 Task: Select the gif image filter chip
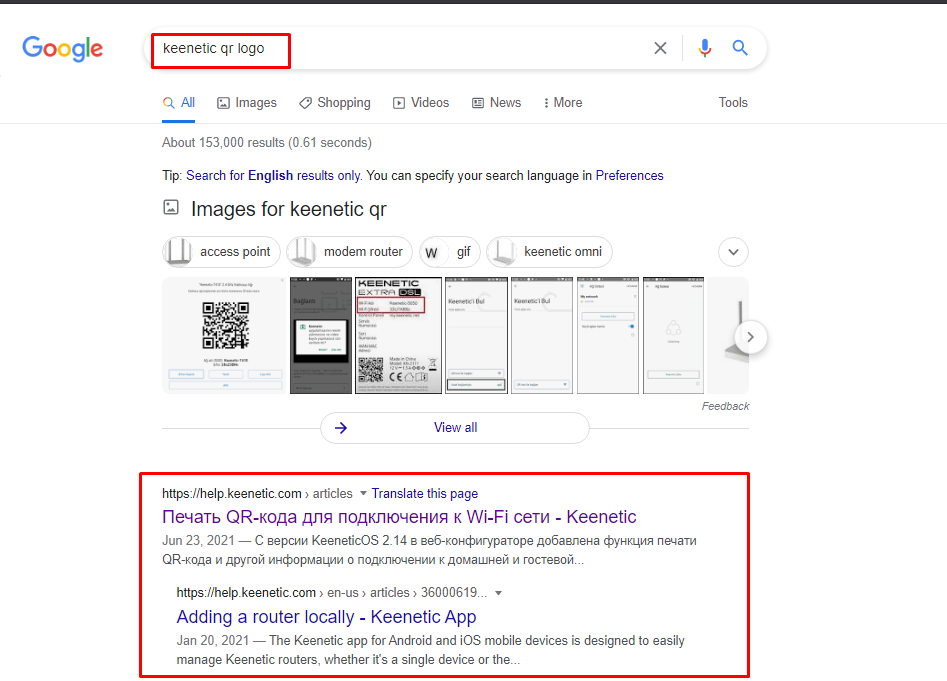tap(450, 252)
